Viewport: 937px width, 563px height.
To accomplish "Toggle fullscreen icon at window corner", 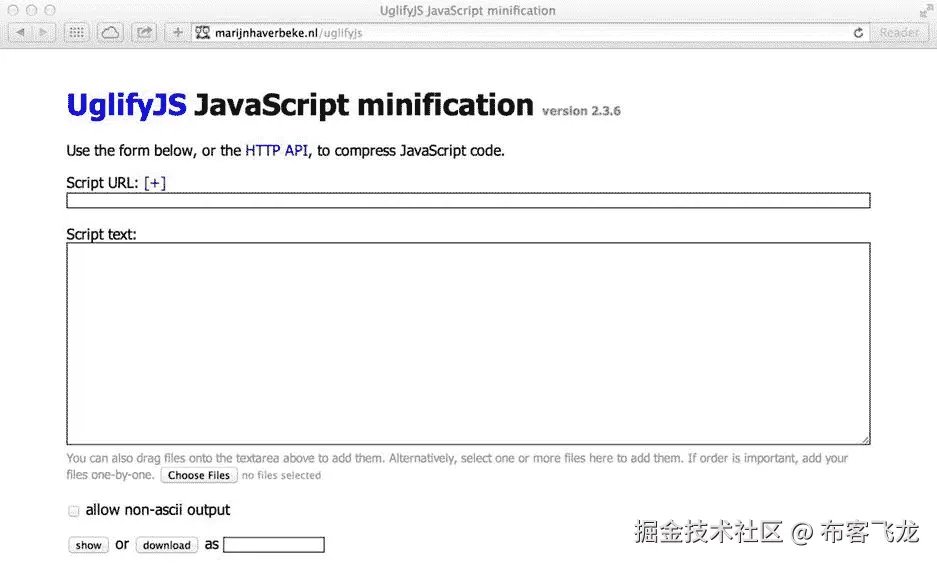I will click(x=926, y=10).
